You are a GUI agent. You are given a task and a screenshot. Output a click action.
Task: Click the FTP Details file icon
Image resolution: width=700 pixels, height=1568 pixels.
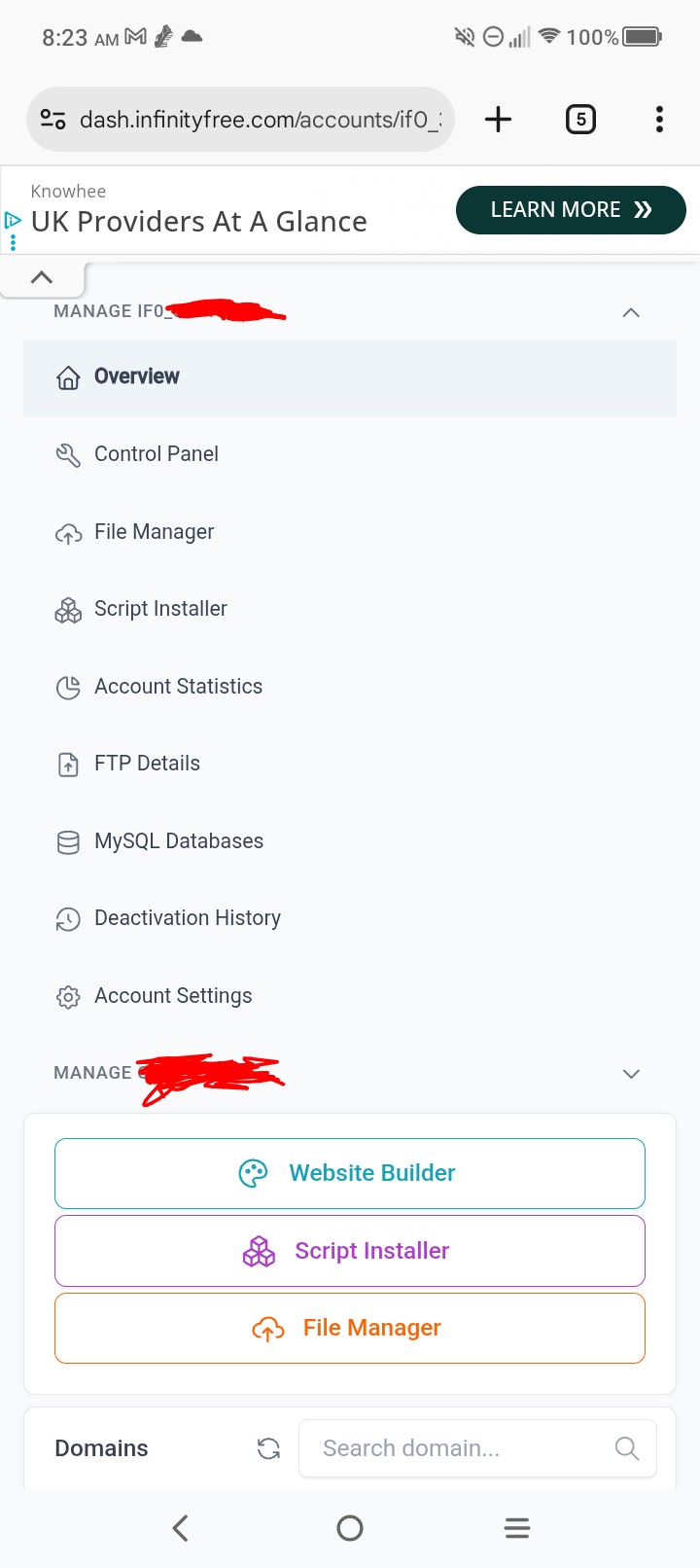(x=68, y=765)
